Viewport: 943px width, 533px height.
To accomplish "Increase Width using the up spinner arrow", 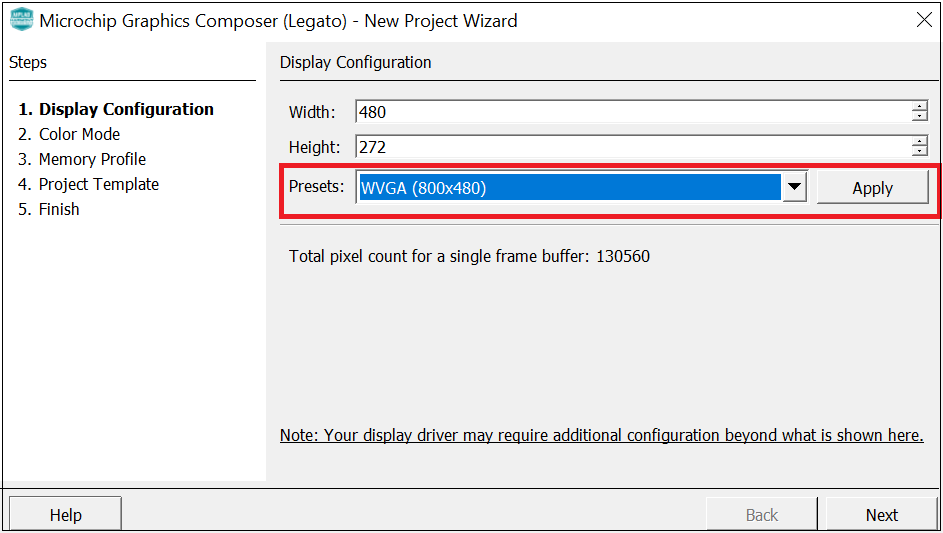I will coord(920,106).
